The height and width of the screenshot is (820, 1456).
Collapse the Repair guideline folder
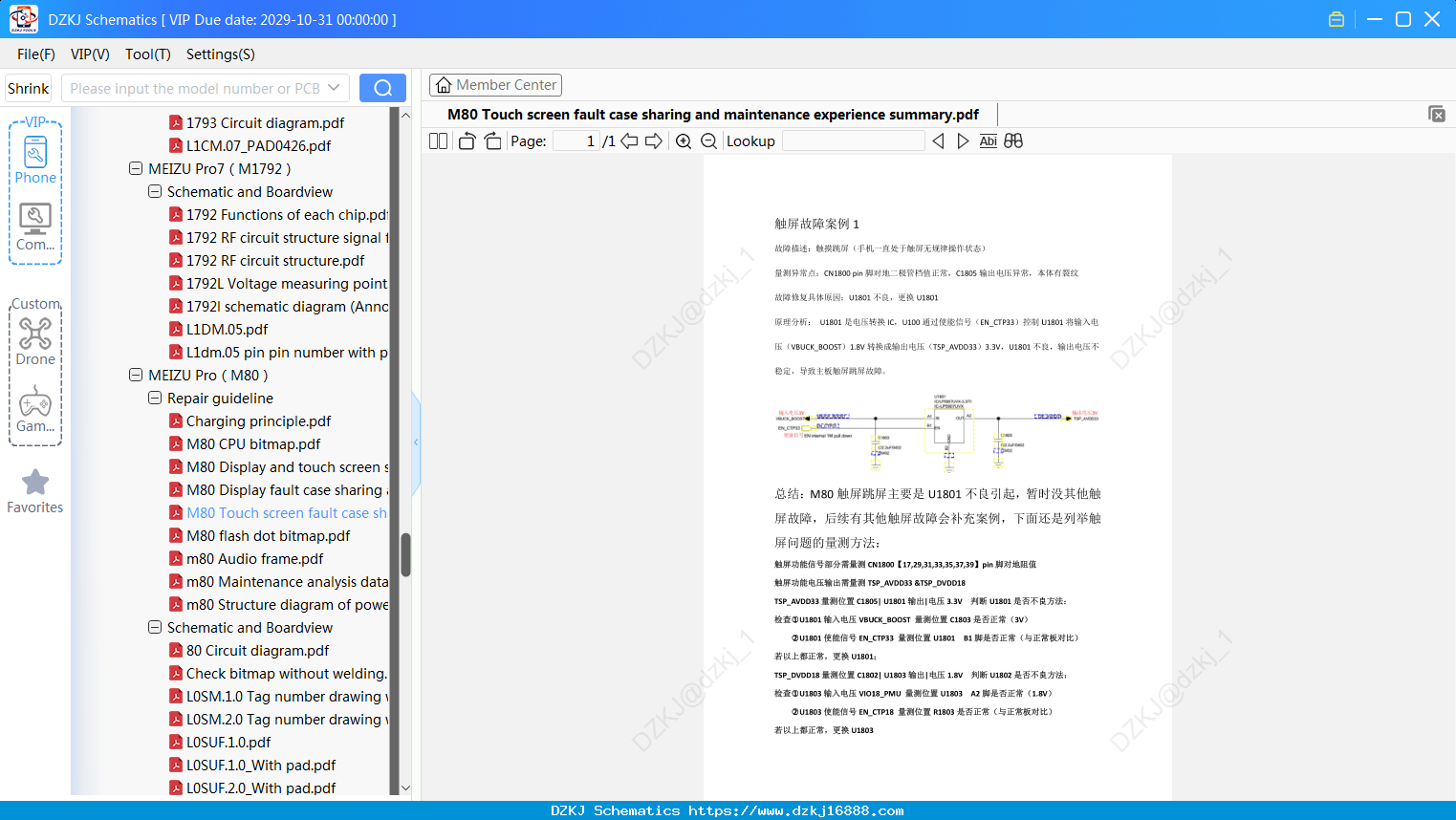pyautogui.click(x=155, y=398)
